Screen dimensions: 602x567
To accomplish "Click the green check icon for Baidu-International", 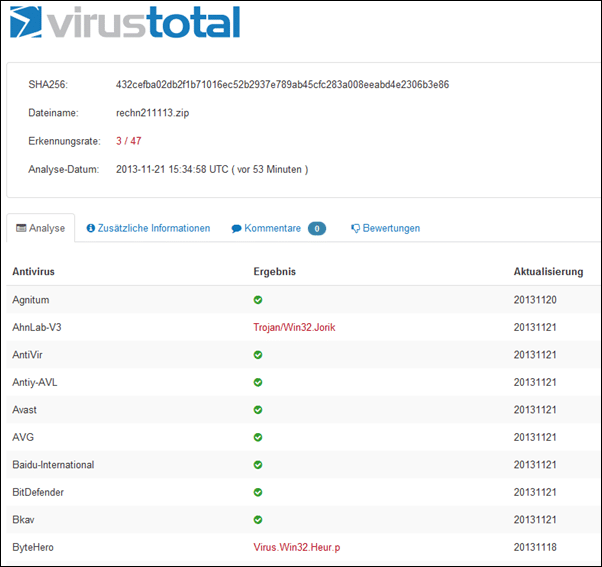I will 258,465.
